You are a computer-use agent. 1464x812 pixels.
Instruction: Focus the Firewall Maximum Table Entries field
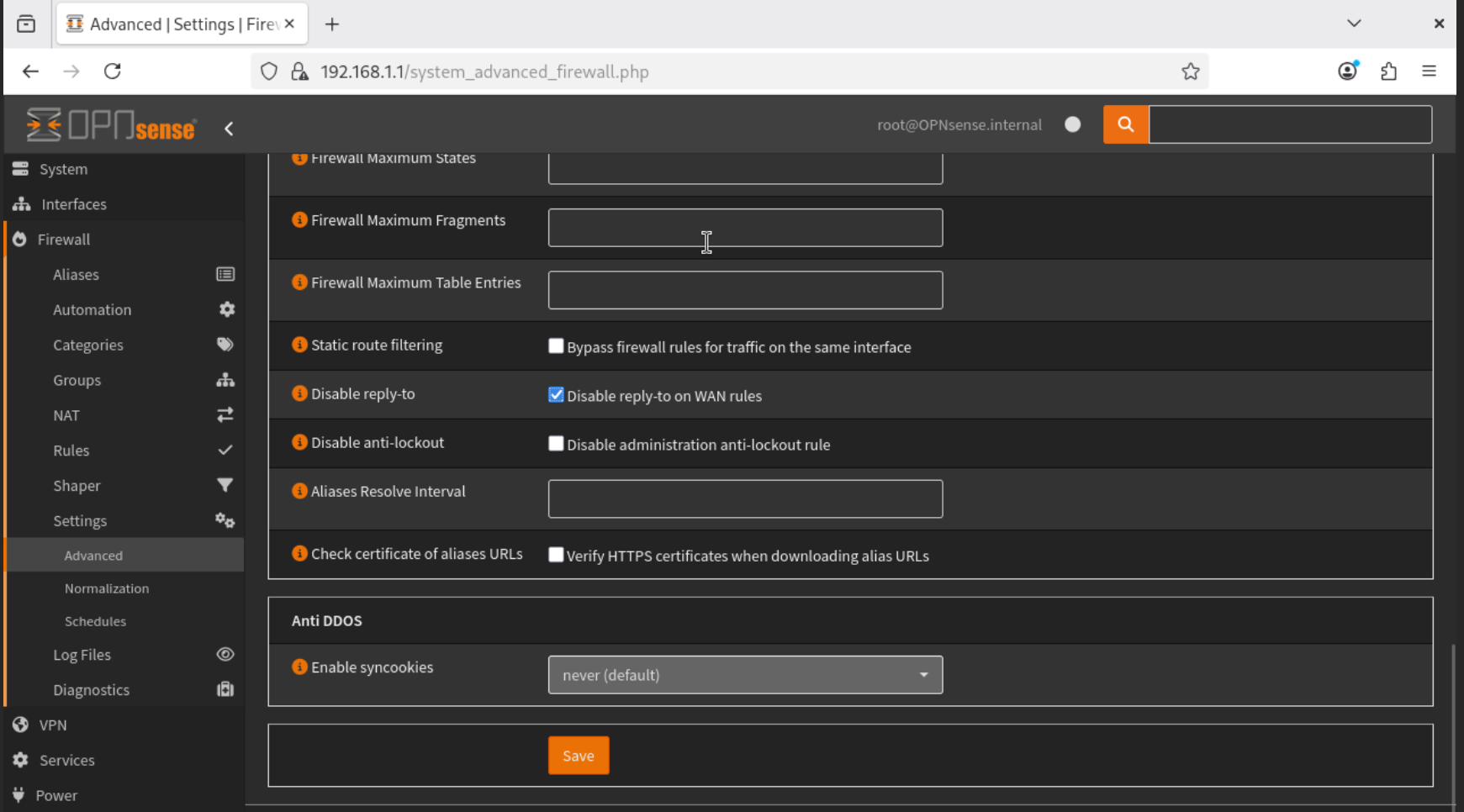(x=744, y=290)
